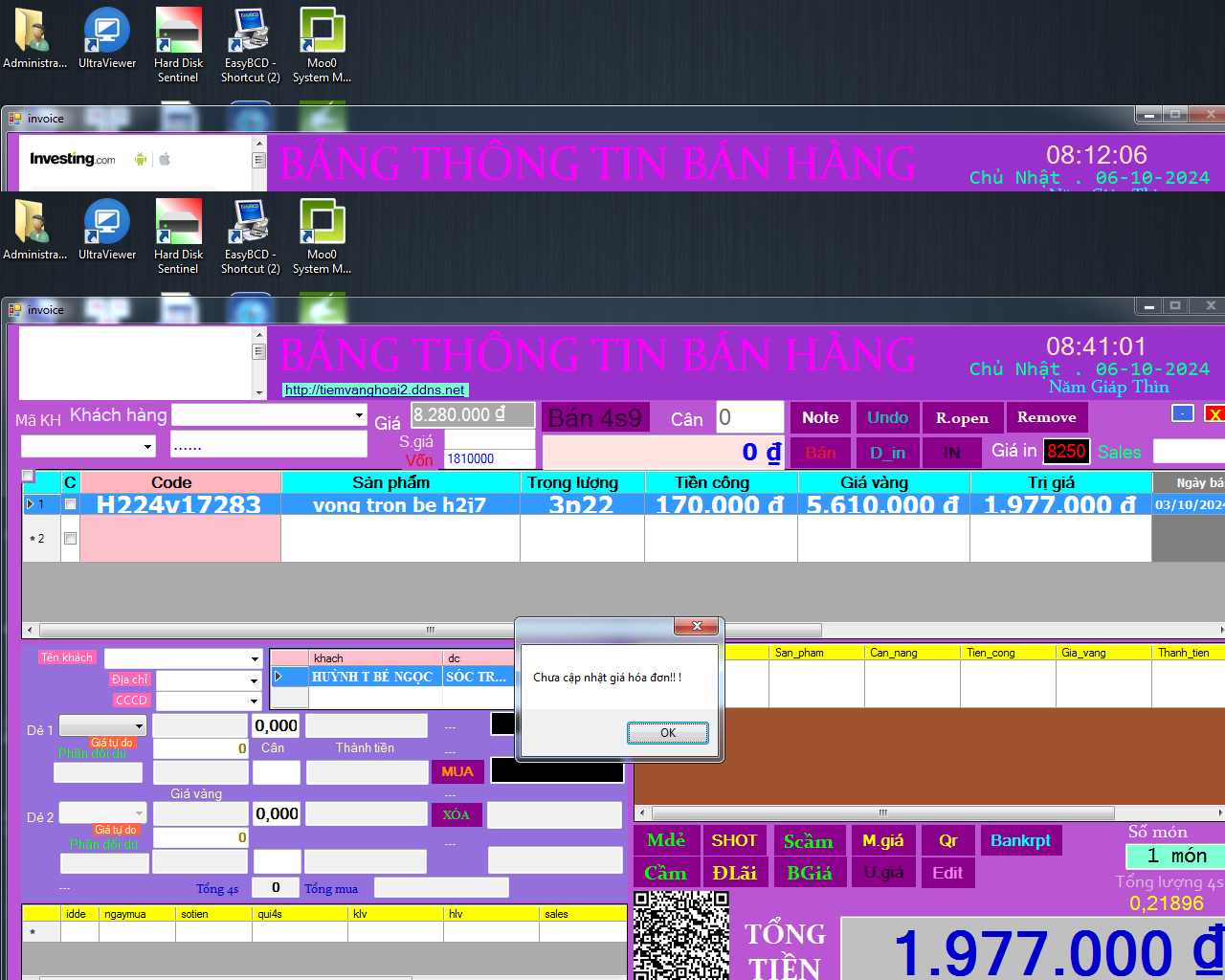Click the QR code image
This screenshot has width=1225, height=980.
click(x=680, y=934)
